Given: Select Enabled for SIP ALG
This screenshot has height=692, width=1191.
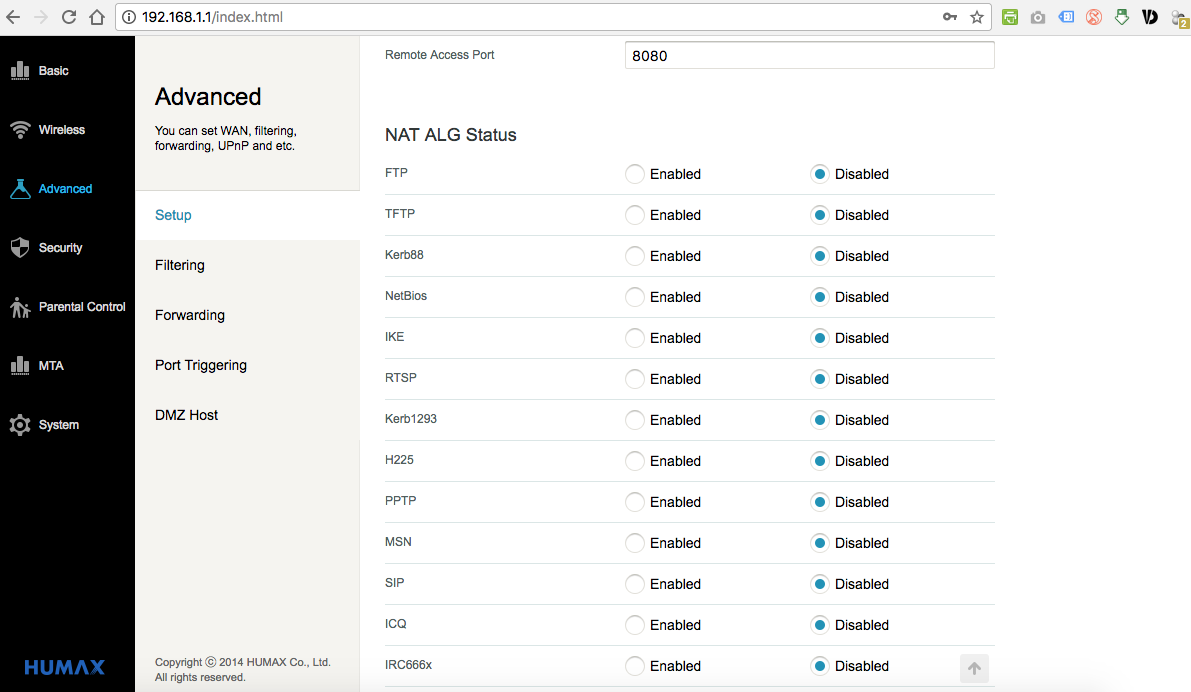Looking at the screenshot, I should [635, 584].
